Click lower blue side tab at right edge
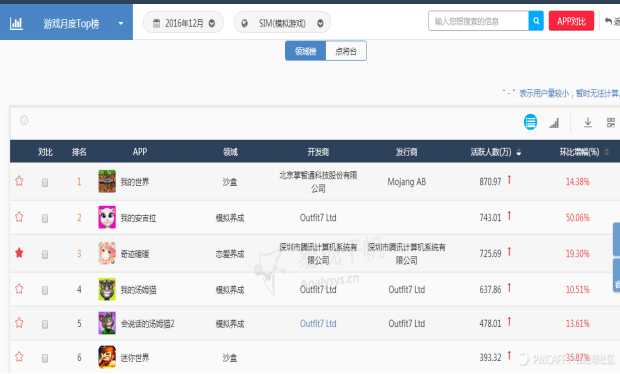 (x=616, y=275)
